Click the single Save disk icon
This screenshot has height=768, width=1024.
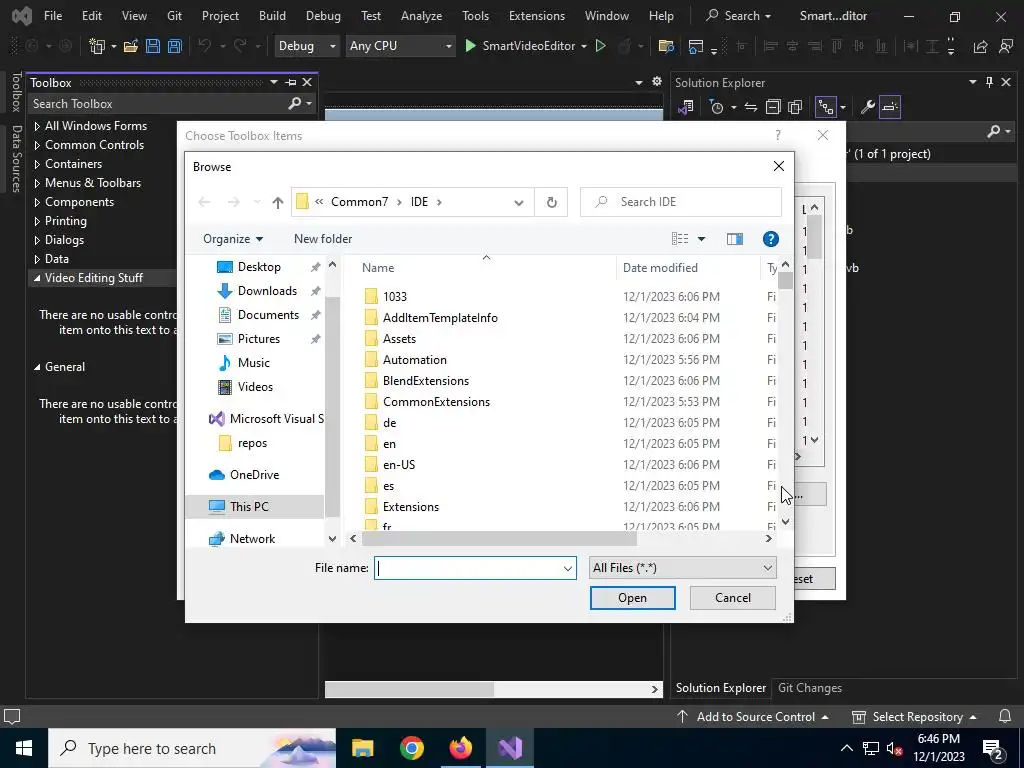pos(153,46)
